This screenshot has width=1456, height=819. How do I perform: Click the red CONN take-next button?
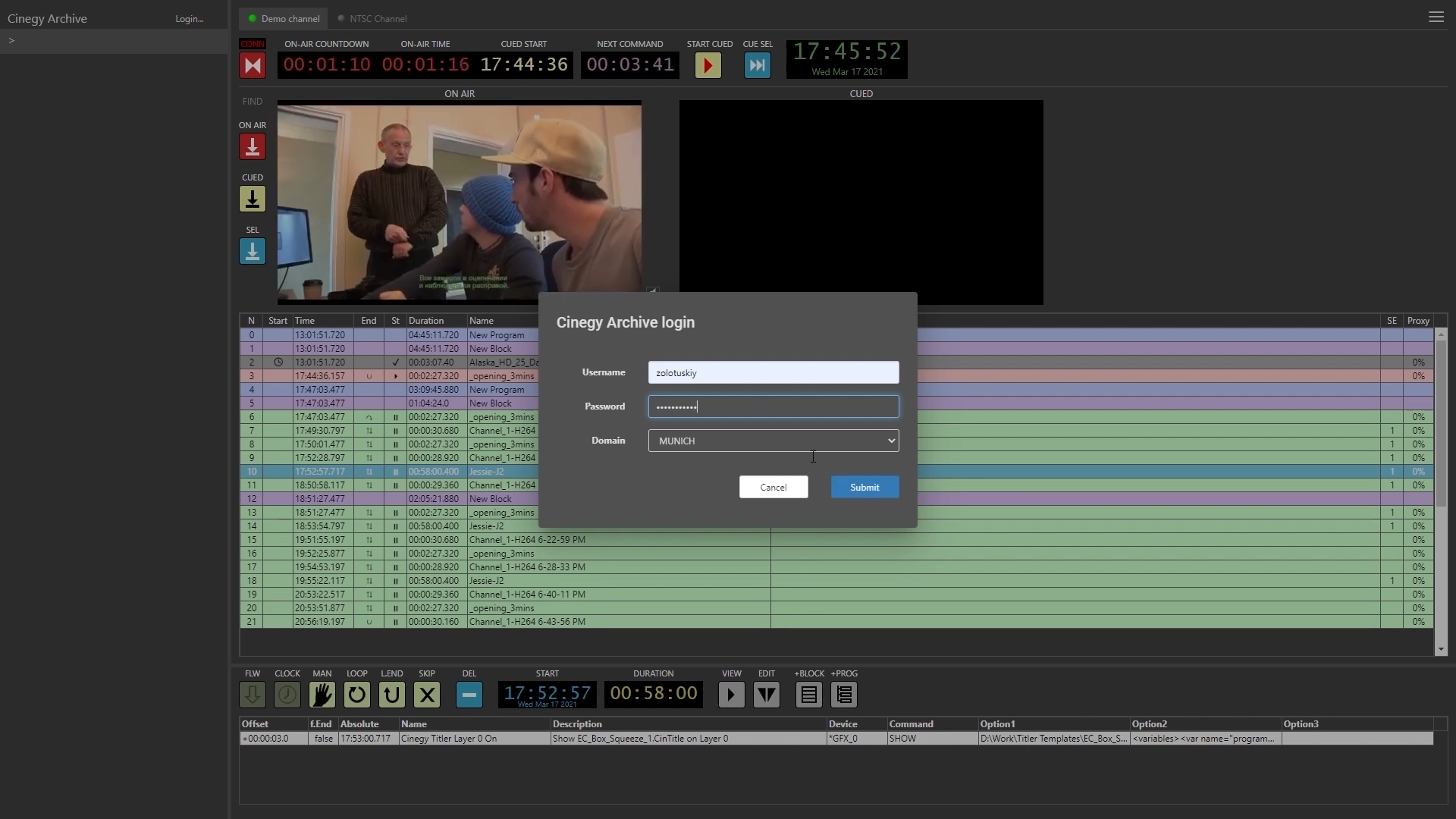click(253, 65)
